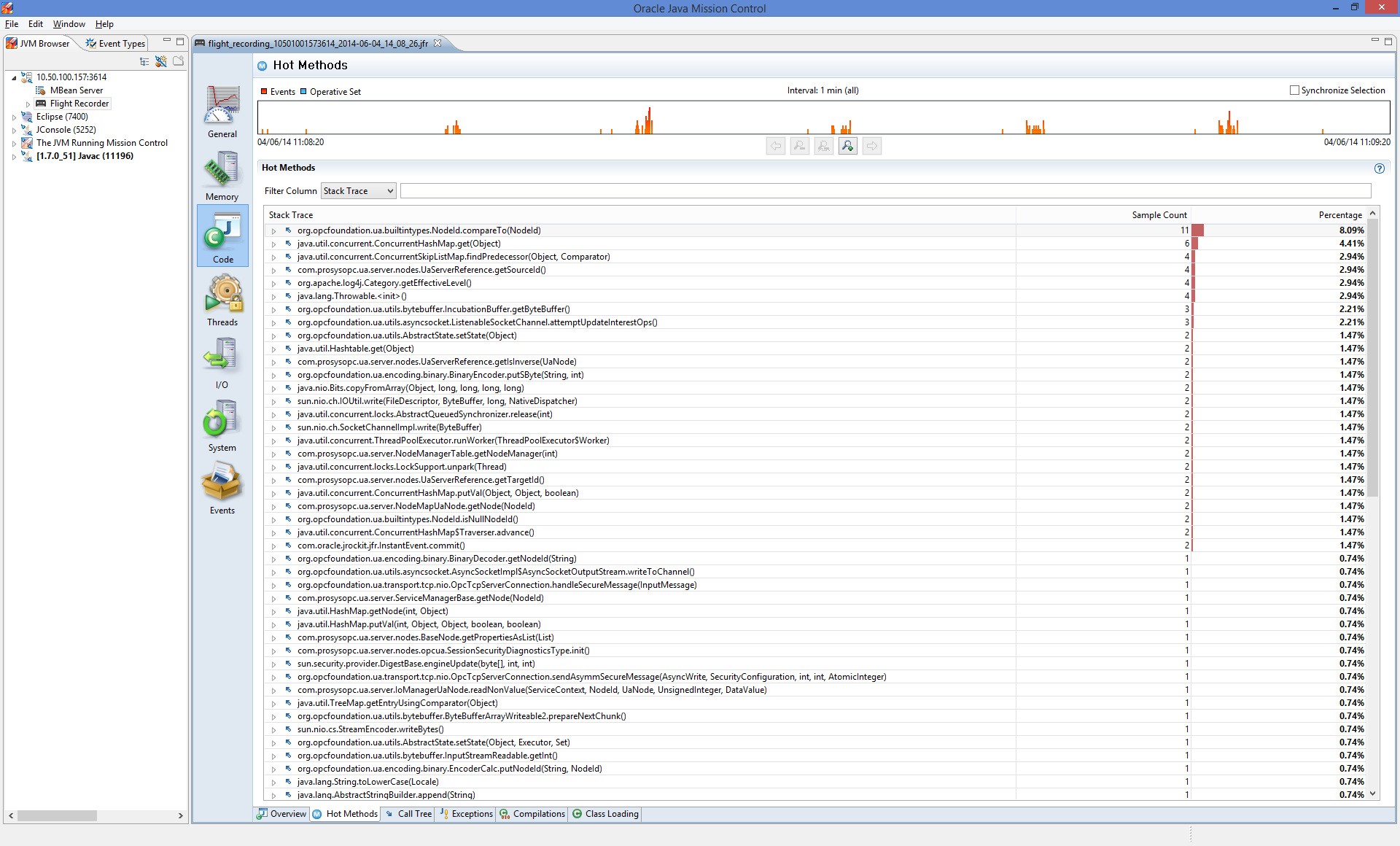This screenshot has width=1400, height=846.
Task: Click the new folder icon in JVM Browser
Action: [x=178, y=62]
